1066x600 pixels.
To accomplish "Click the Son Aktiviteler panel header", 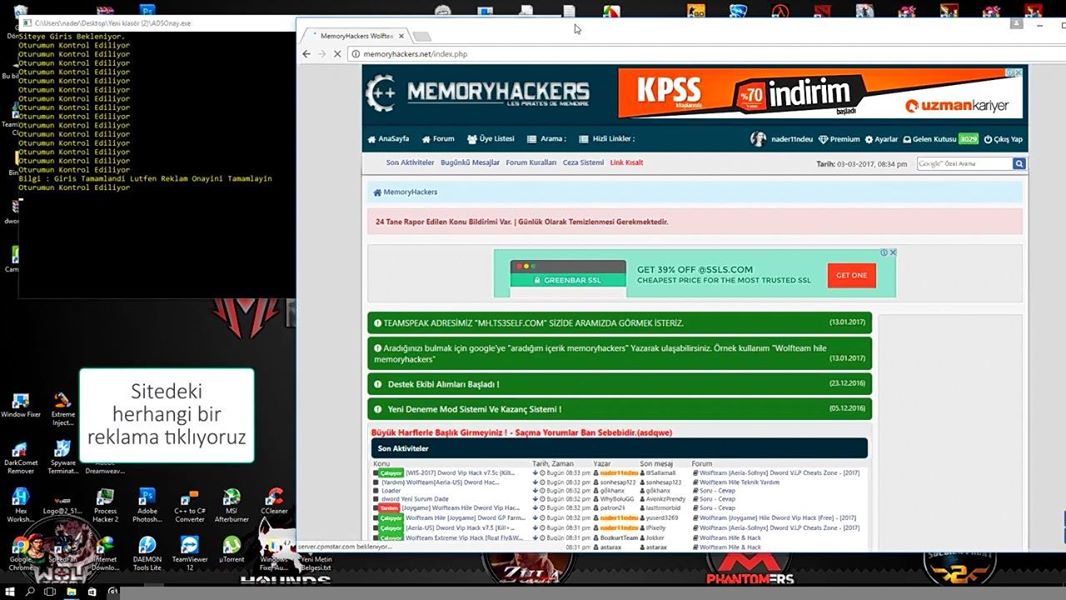I will [619, 448].
